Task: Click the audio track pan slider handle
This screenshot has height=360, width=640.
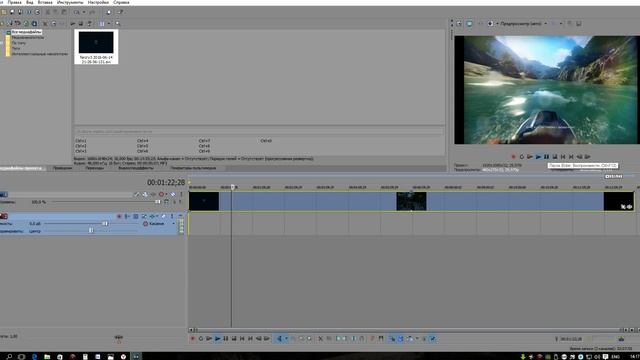Action: coord(91,231)
